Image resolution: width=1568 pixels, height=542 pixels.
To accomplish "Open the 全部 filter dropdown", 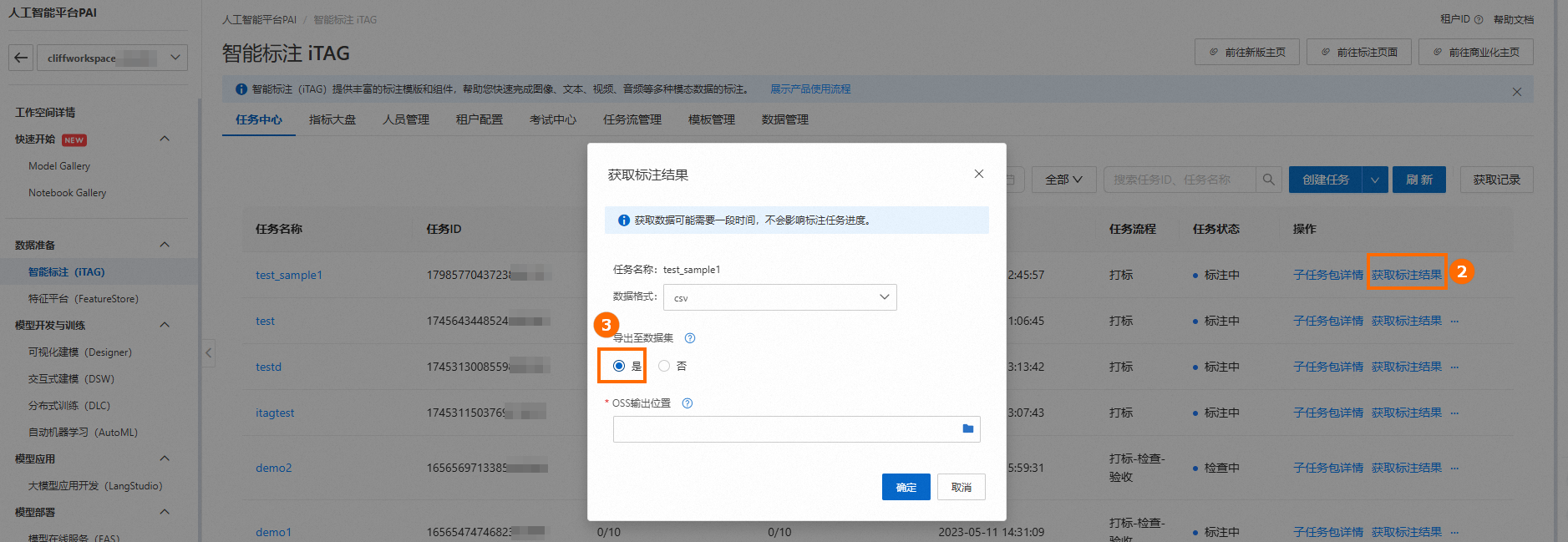I will click(1063, 180).
